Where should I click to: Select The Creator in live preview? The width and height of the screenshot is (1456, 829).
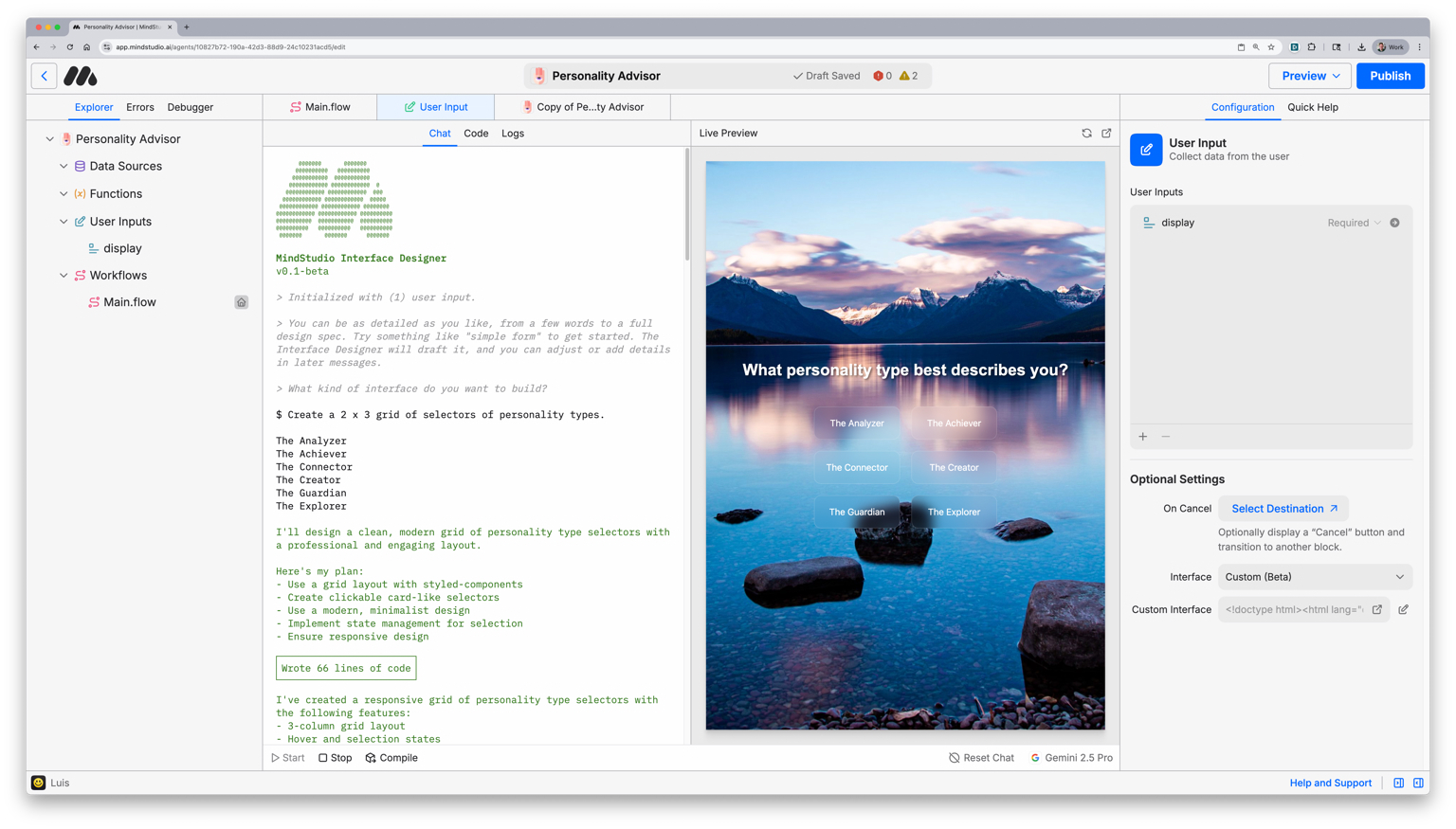click(954, 467)
